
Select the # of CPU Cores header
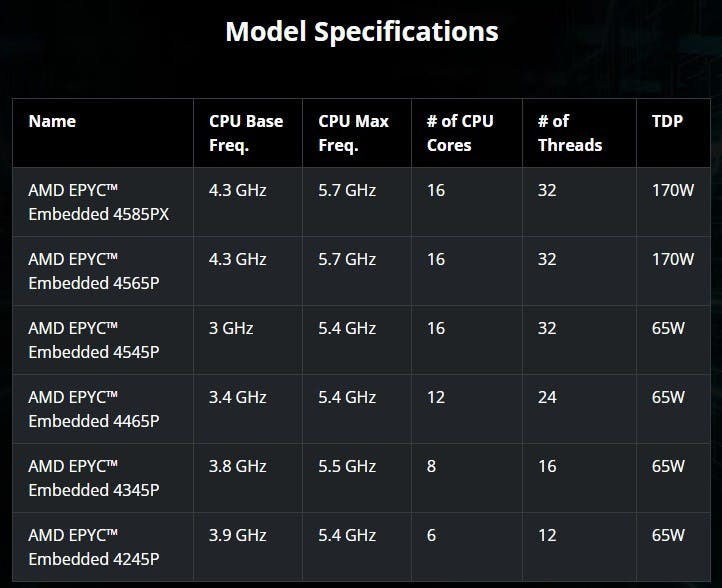[x=460, y=133]
